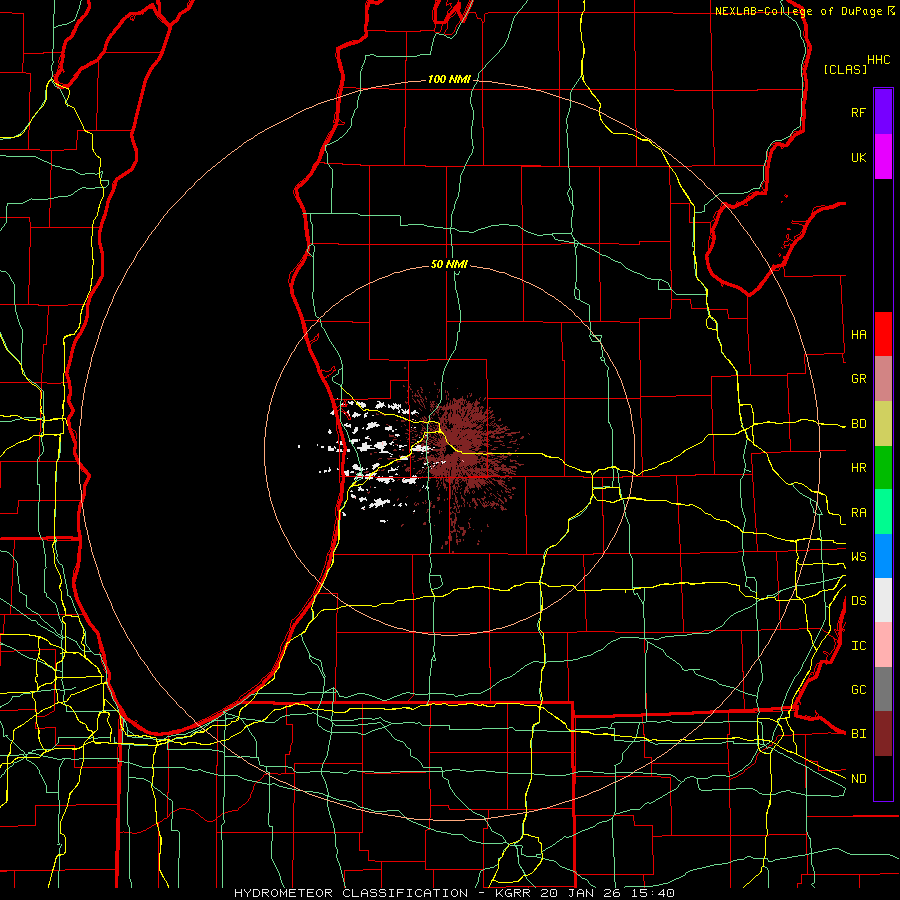Click the "ND" legend label
Image resolution: width=900 pixels, height=900 pixels.
[858, 779]
